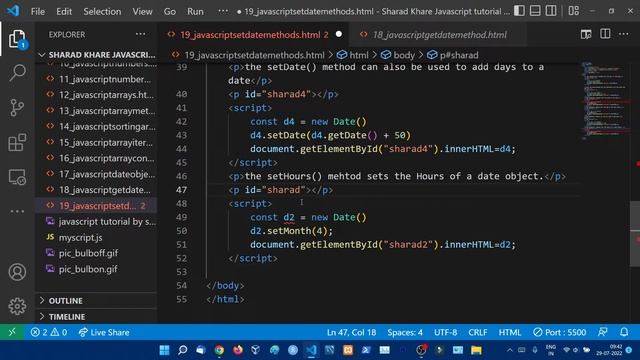This screenshot has height=360, width=640.
Task: Open Explorer views and more actions menu
Action: point(140,35)
